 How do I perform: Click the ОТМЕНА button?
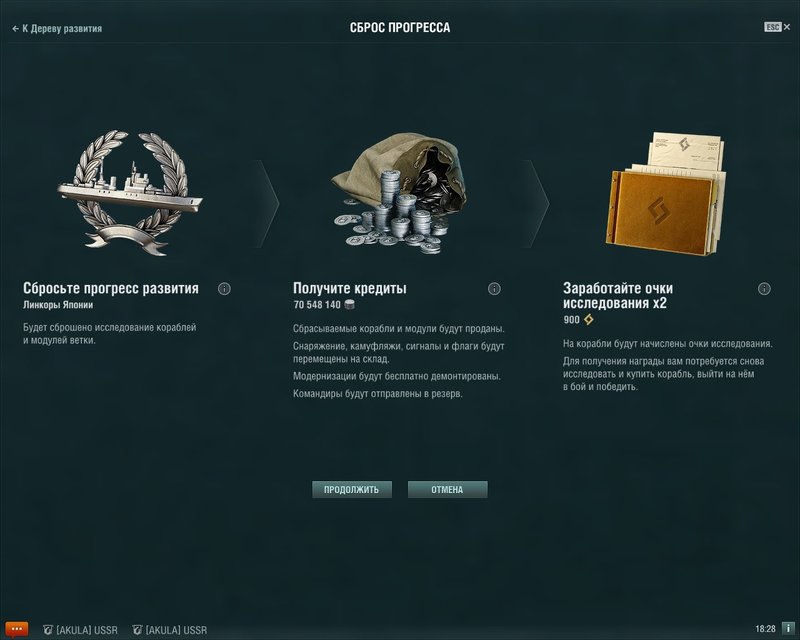[x=447, y=489]
